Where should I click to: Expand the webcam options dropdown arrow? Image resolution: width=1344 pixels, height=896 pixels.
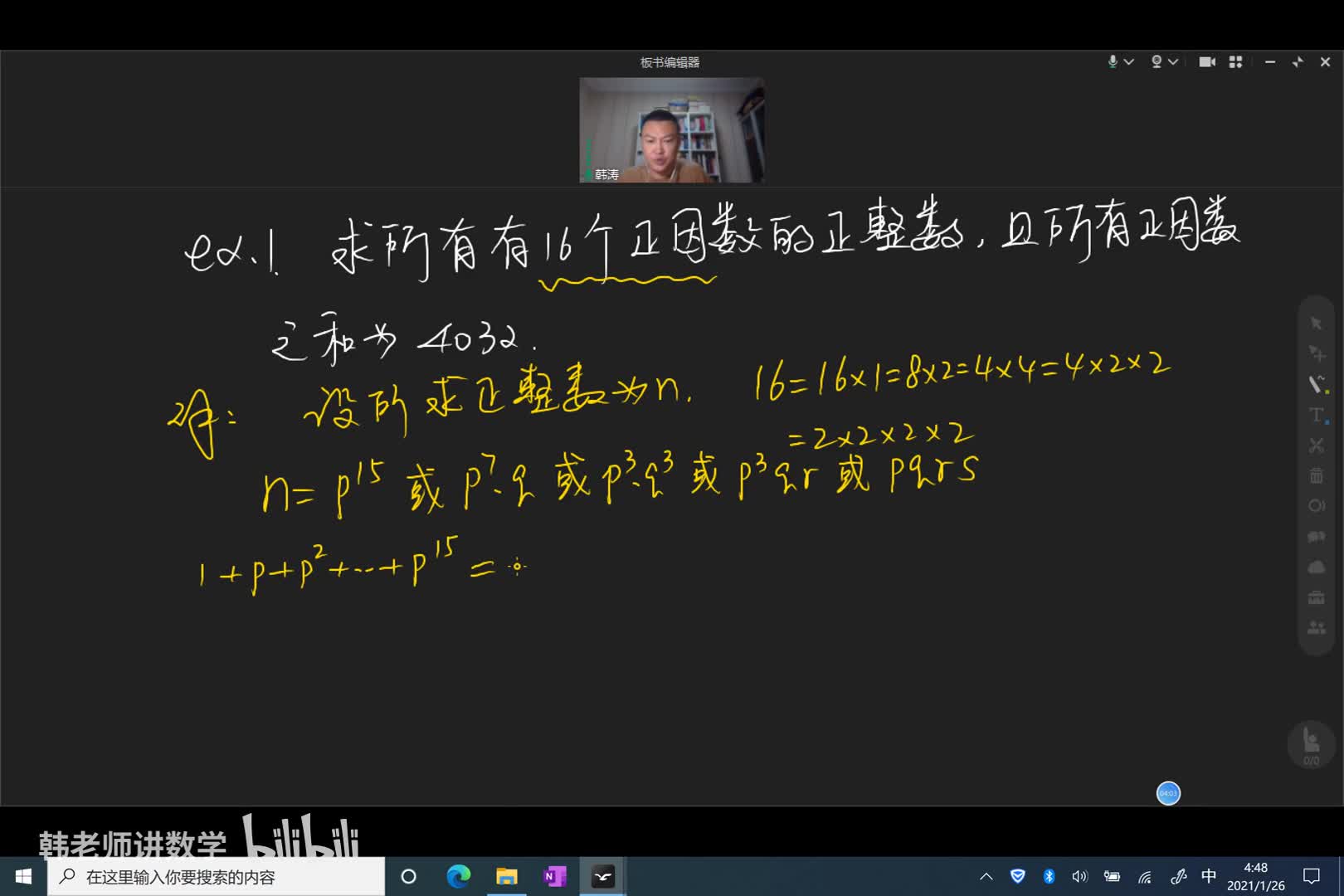coord(1173,62)
